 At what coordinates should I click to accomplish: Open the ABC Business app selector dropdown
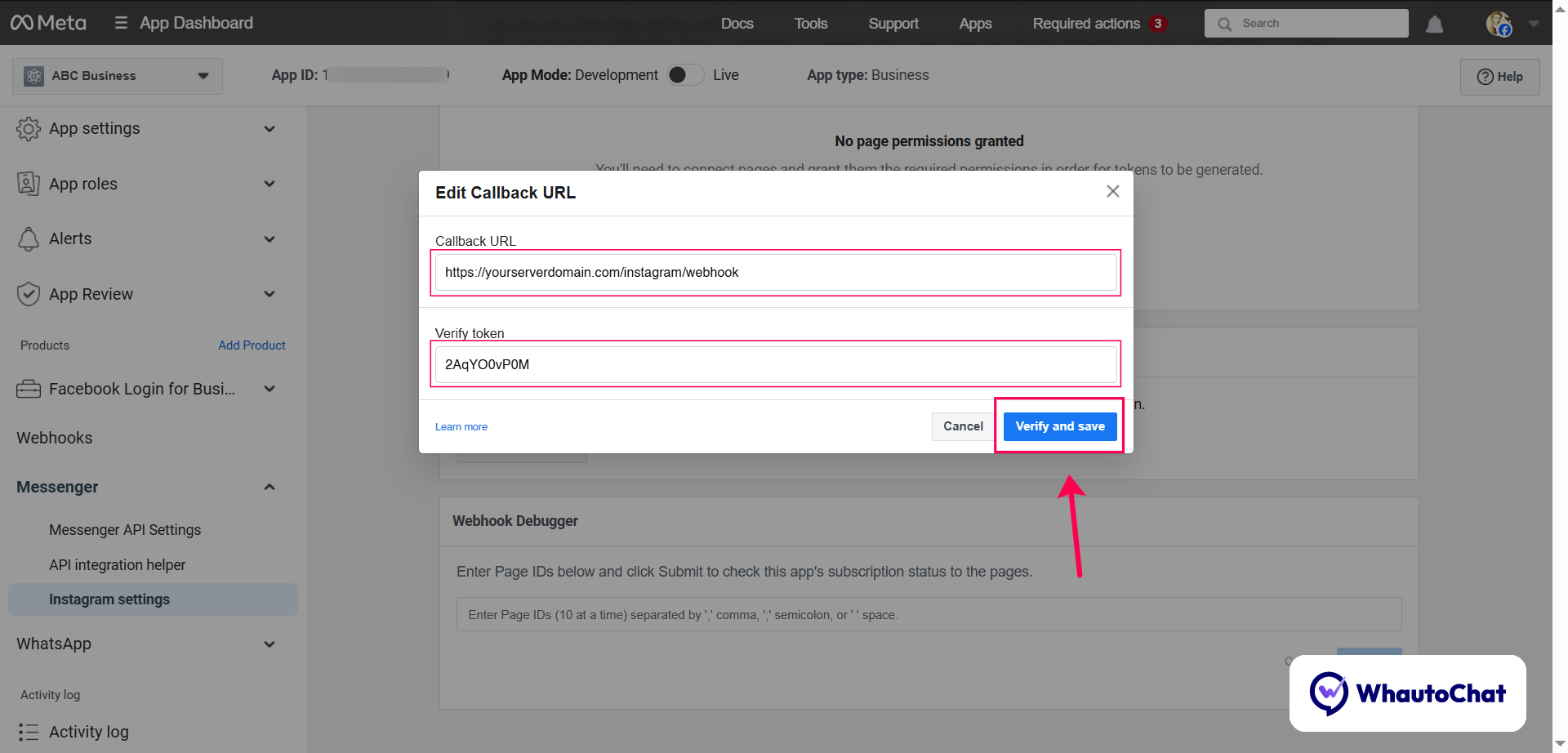[x=118, y=76]
